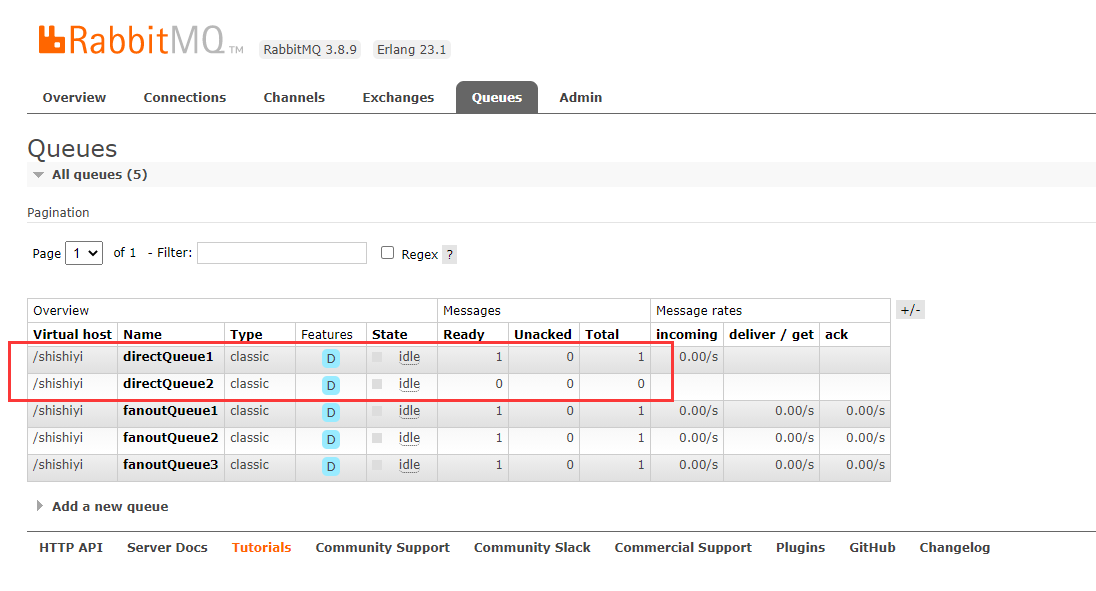Click the 0.00/s incoming rate for directQueue1
The image size is (1096, 591).
[x=698, y=356]
